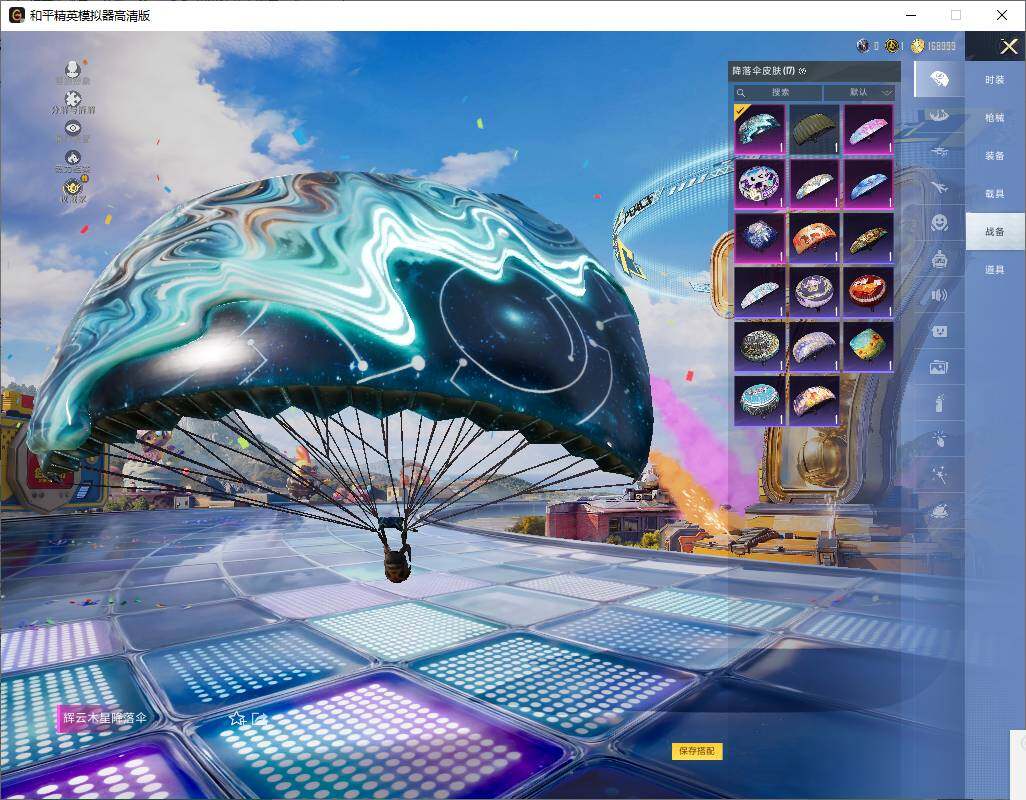Open the backpack skin category icon

[940, 115]
